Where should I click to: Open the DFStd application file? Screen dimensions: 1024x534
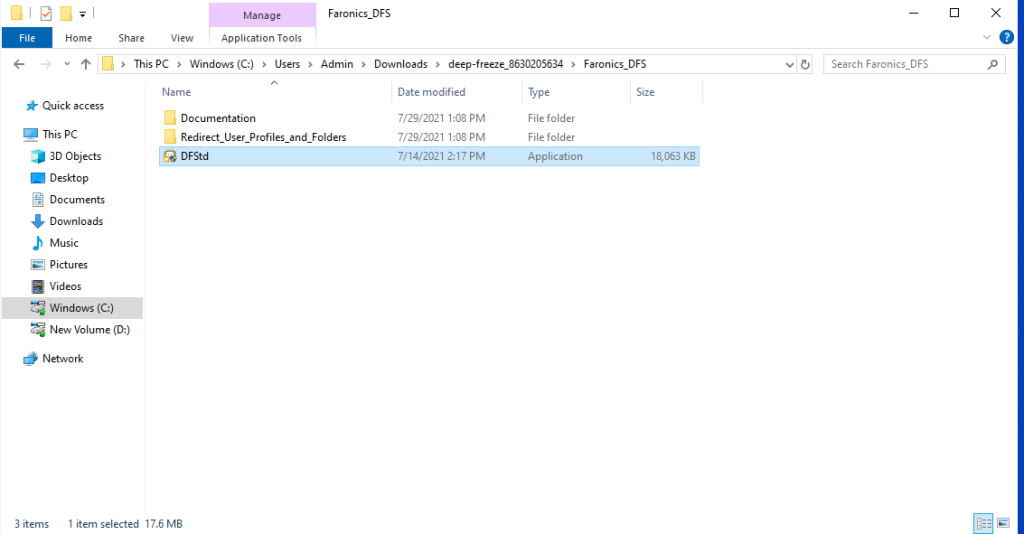pos(194,156)
